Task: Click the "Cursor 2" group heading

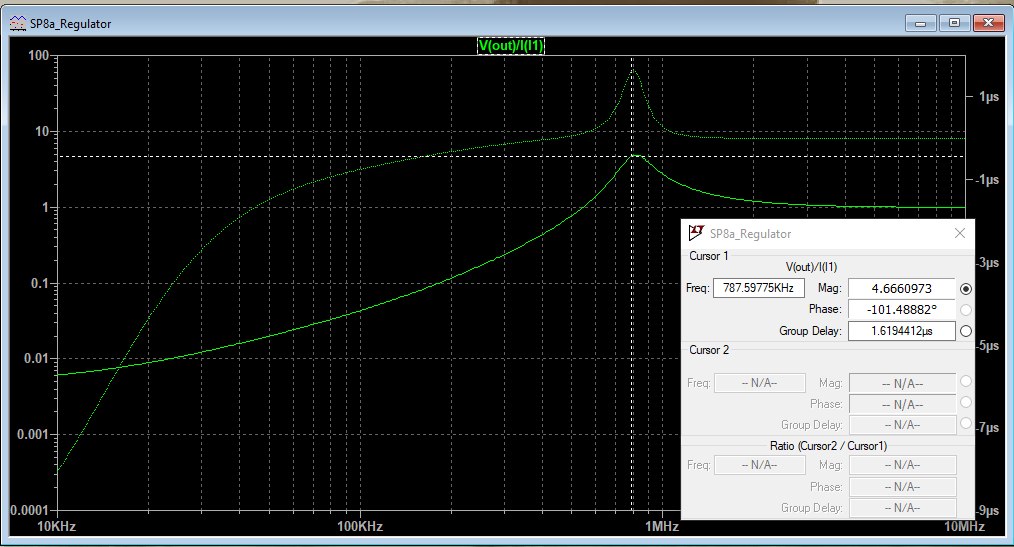Action: [709, 350]
